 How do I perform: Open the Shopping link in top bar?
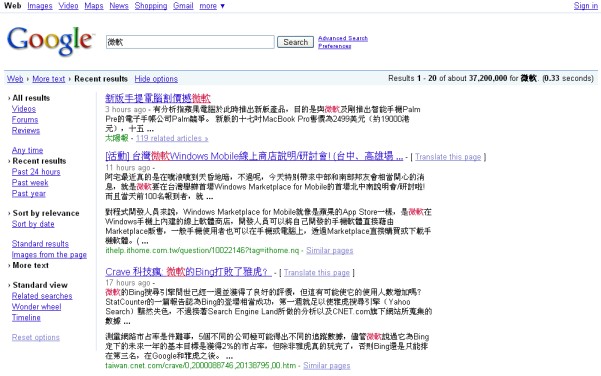pyautogui.click(x=151, y=6)
